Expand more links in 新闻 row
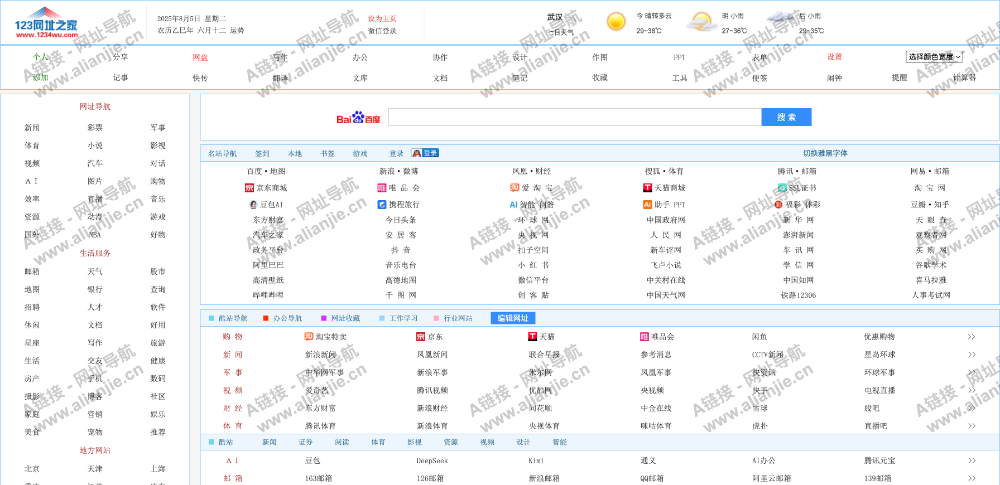The height and width of the screenshot is (485, 1000). pos(971,355)
